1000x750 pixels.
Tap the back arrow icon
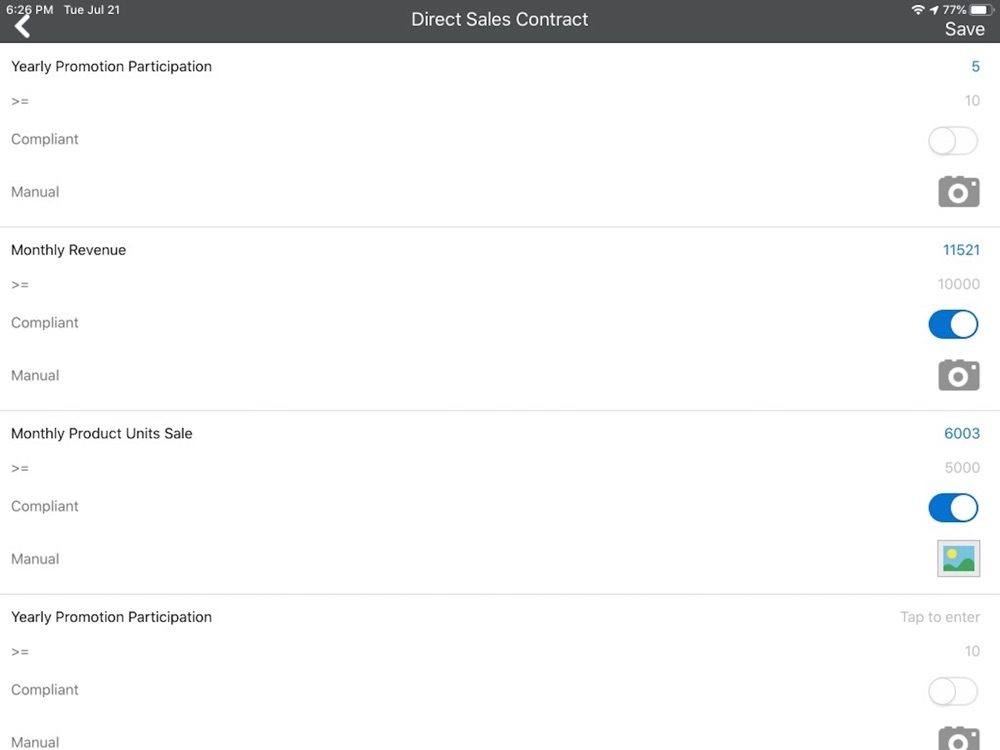pos(22,27)
